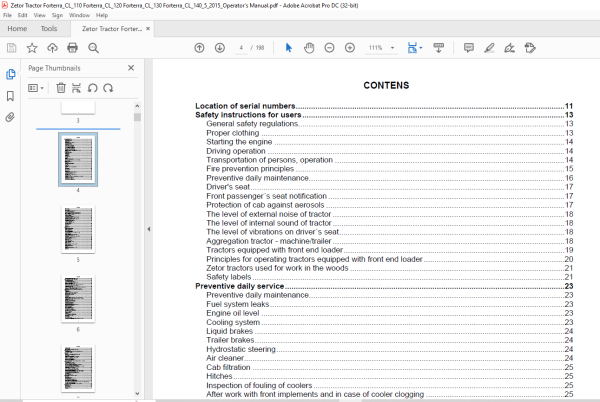Open the Edit menu

click(x=23, y=15)
